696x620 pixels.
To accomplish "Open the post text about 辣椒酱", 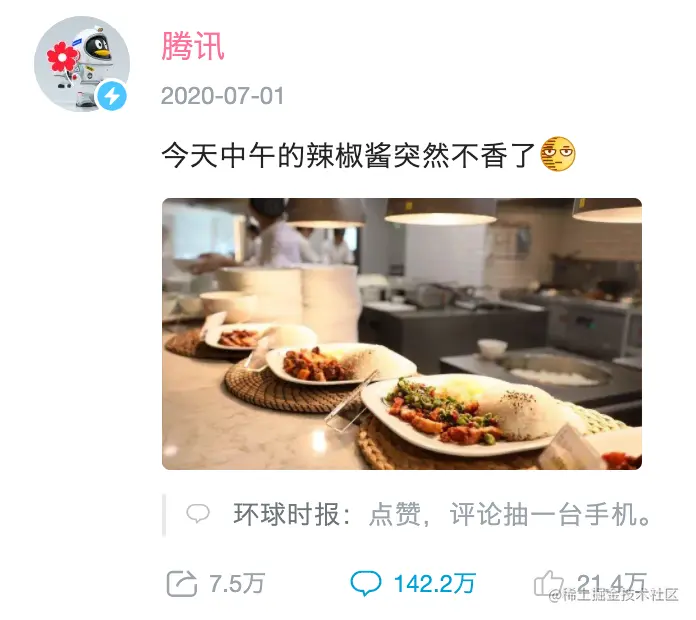I will pyautogui.click(x=348, y=155).
